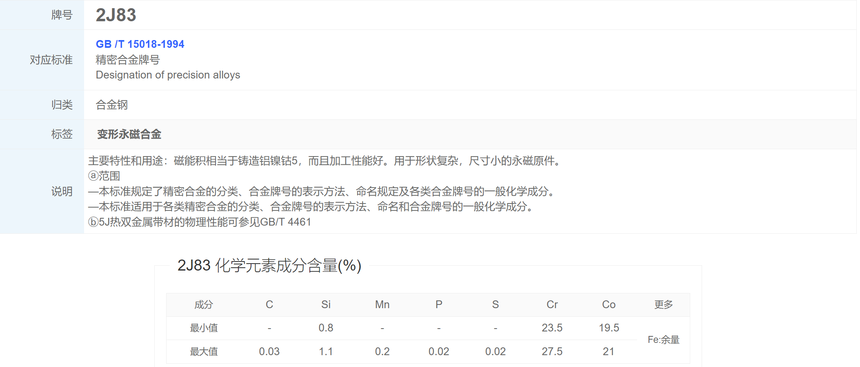860x367 pixels.
Task: Click the '2J83 化学元素成分含量(%)' heading
Action: pos(269,266)
